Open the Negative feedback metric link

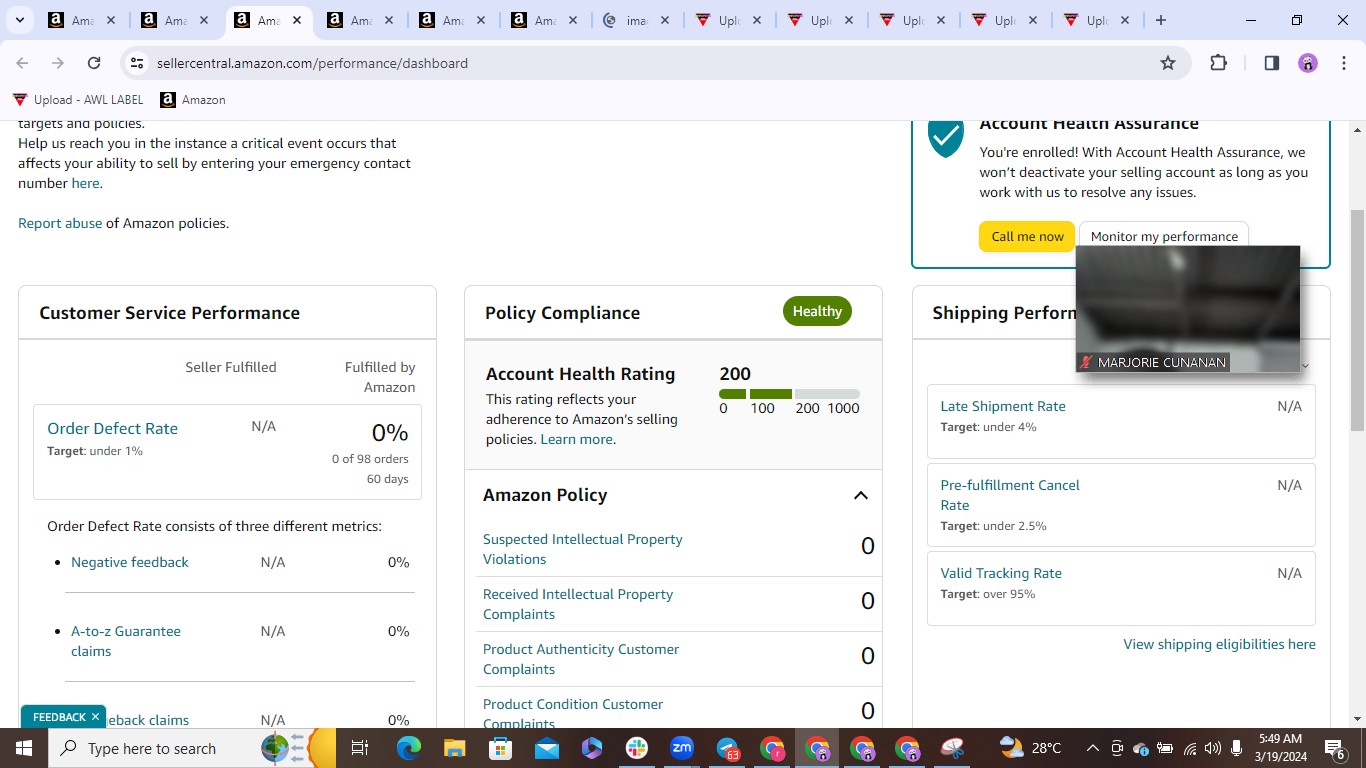coord(130,562)
